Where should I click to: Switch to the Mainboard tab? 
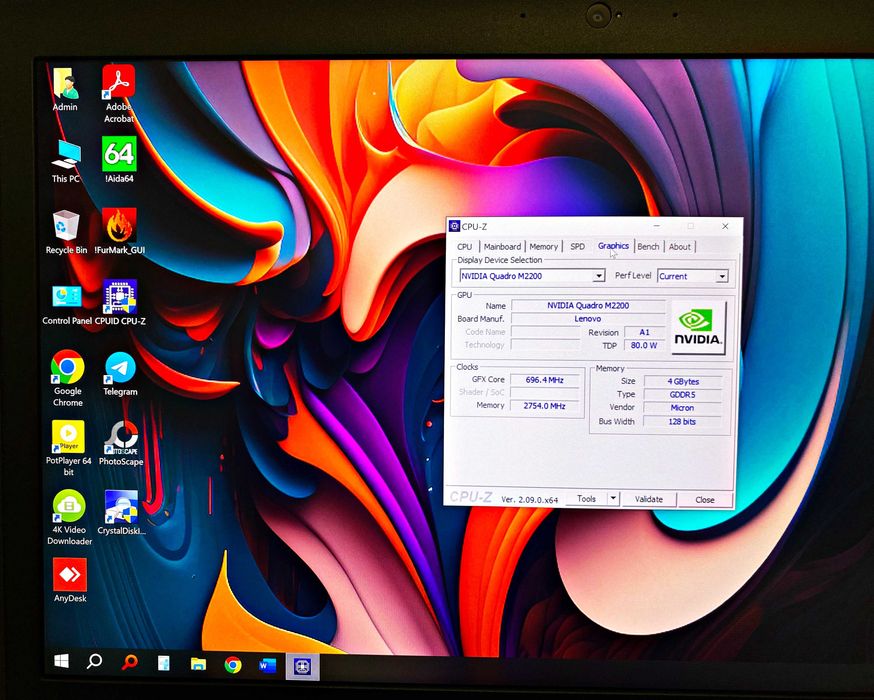[502, 246]
